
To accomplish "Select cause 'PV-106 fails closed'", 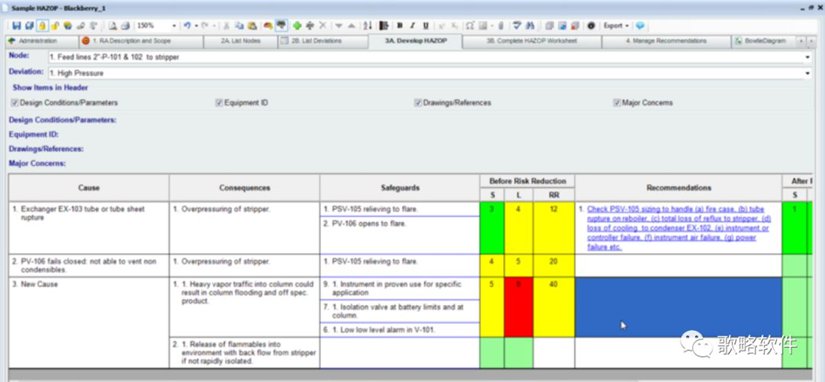I will [x=89, y=266].
